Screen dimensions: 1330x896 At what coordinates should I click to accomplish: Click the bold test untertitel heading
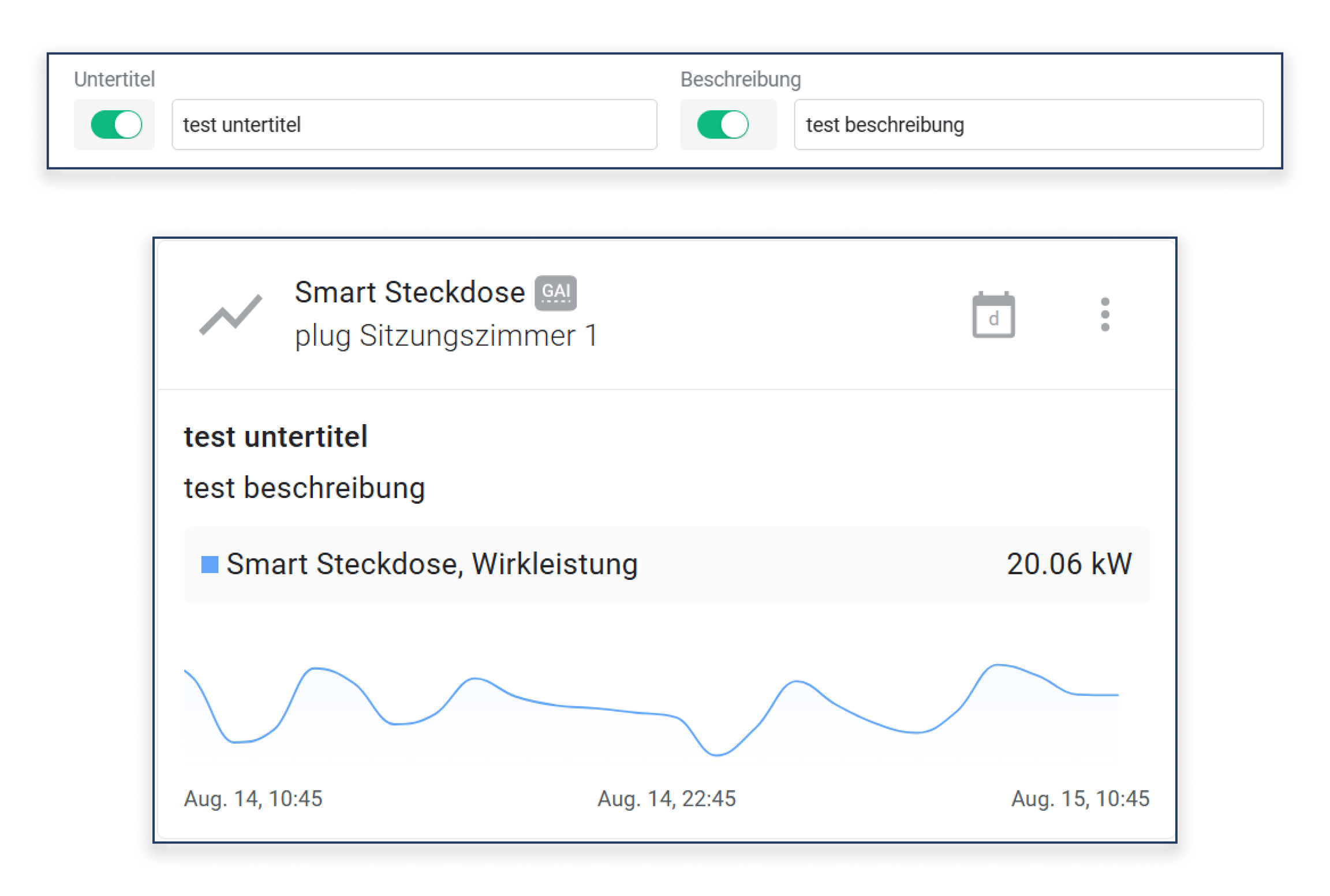275,437
